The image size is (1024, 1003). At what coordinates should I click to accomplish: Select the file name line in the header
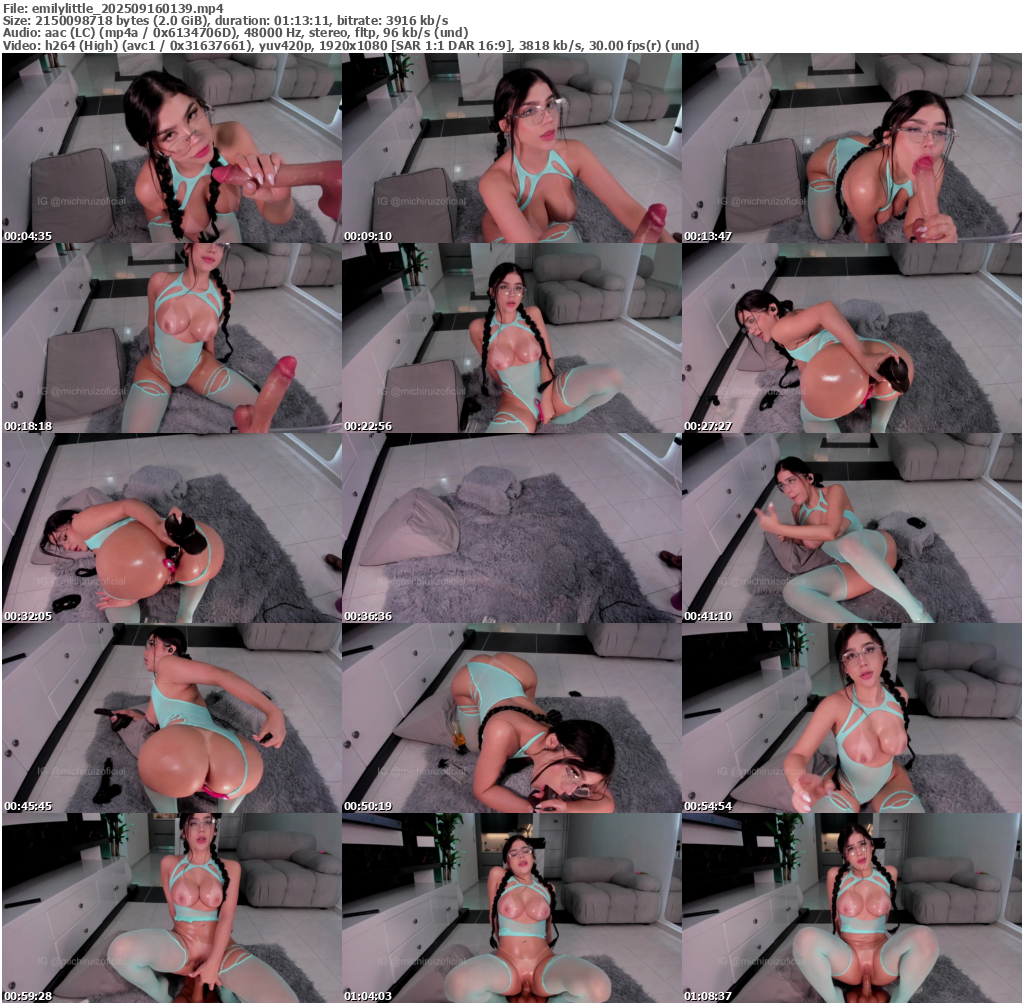point(113,8)
